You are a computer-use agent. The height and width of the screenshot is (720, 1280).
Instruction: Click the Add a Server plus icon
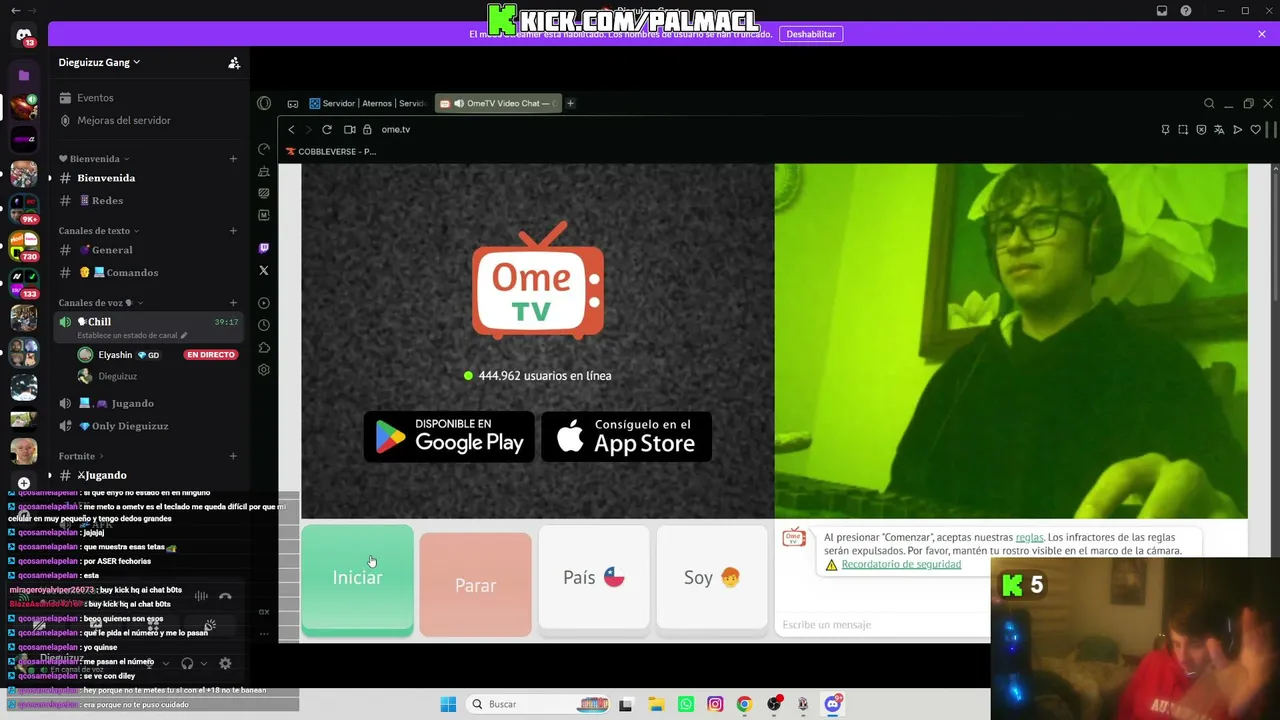point(24,483)
